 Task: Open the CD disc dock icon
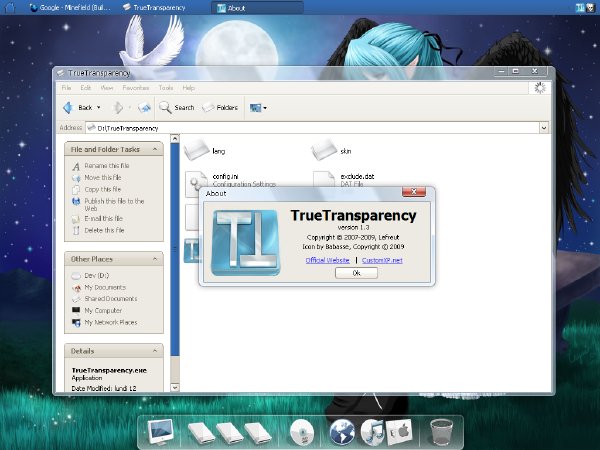coord(302,432)
